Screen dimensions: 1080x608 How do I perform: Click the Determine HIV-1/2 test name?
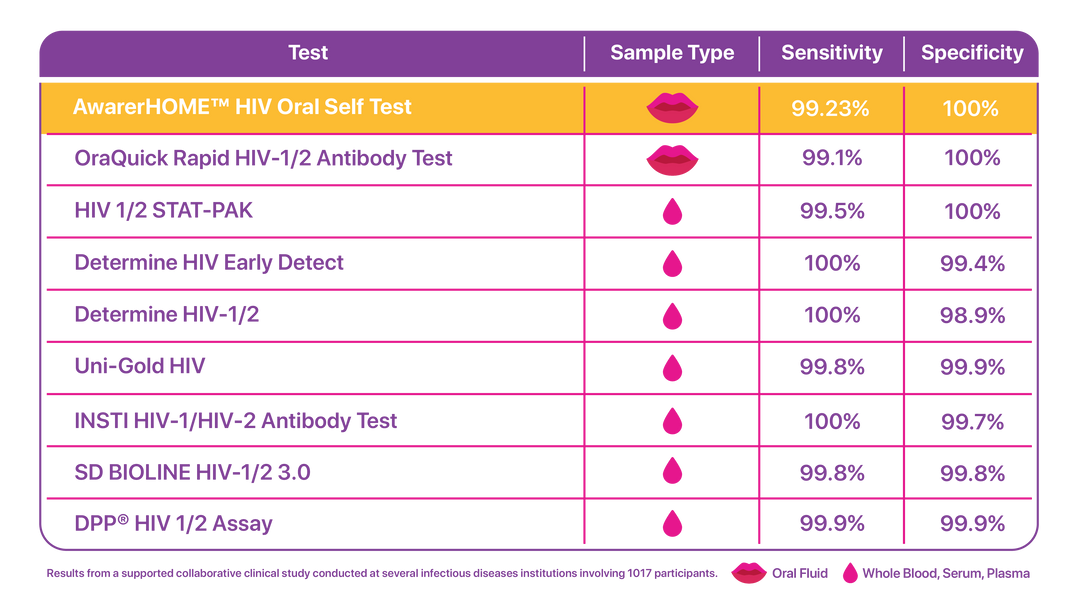[x=167, y=314]
